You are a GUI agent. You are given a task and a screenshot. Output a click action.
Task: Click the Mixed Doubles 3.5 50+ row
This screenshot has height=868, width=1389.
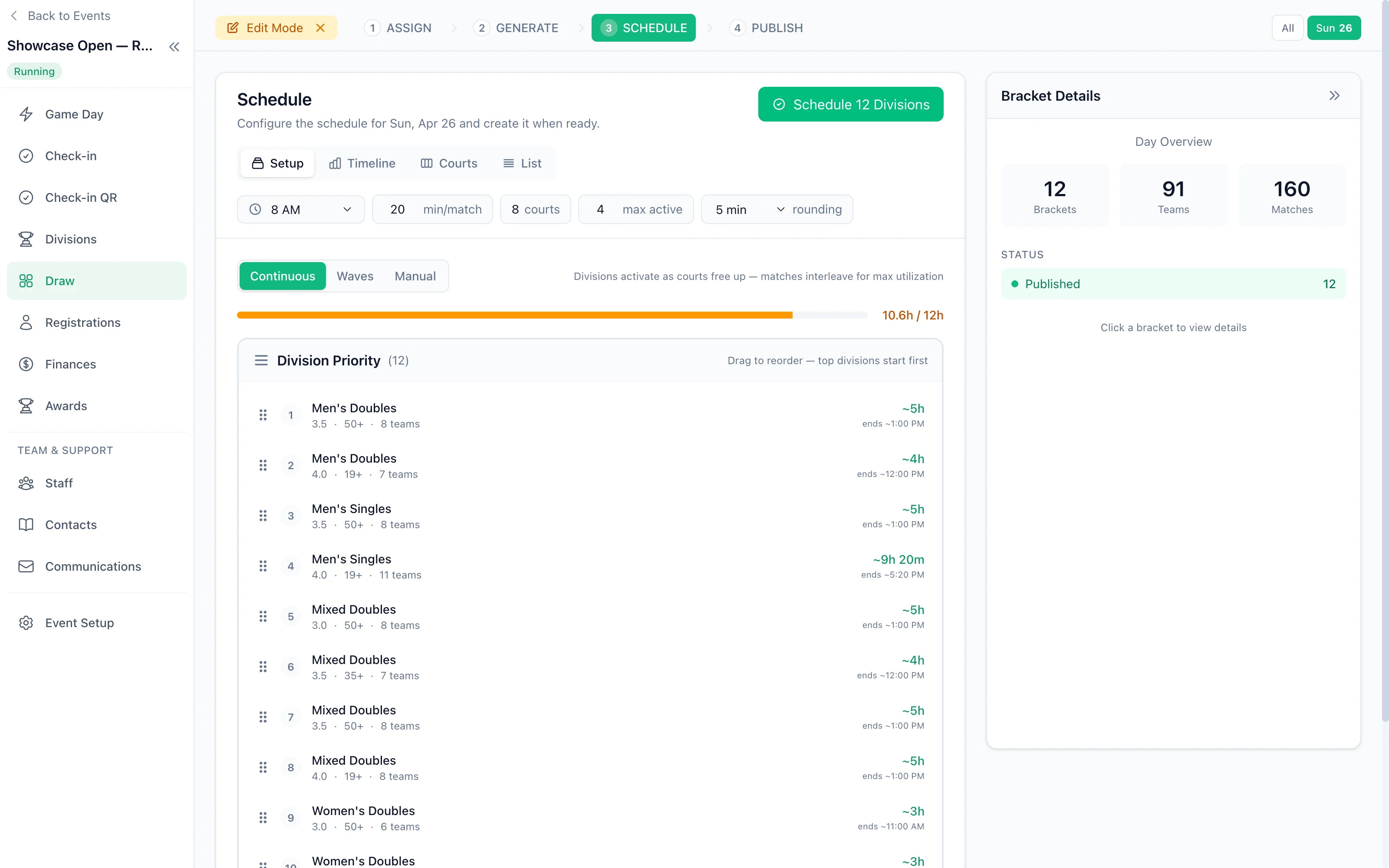coord(590,717)
